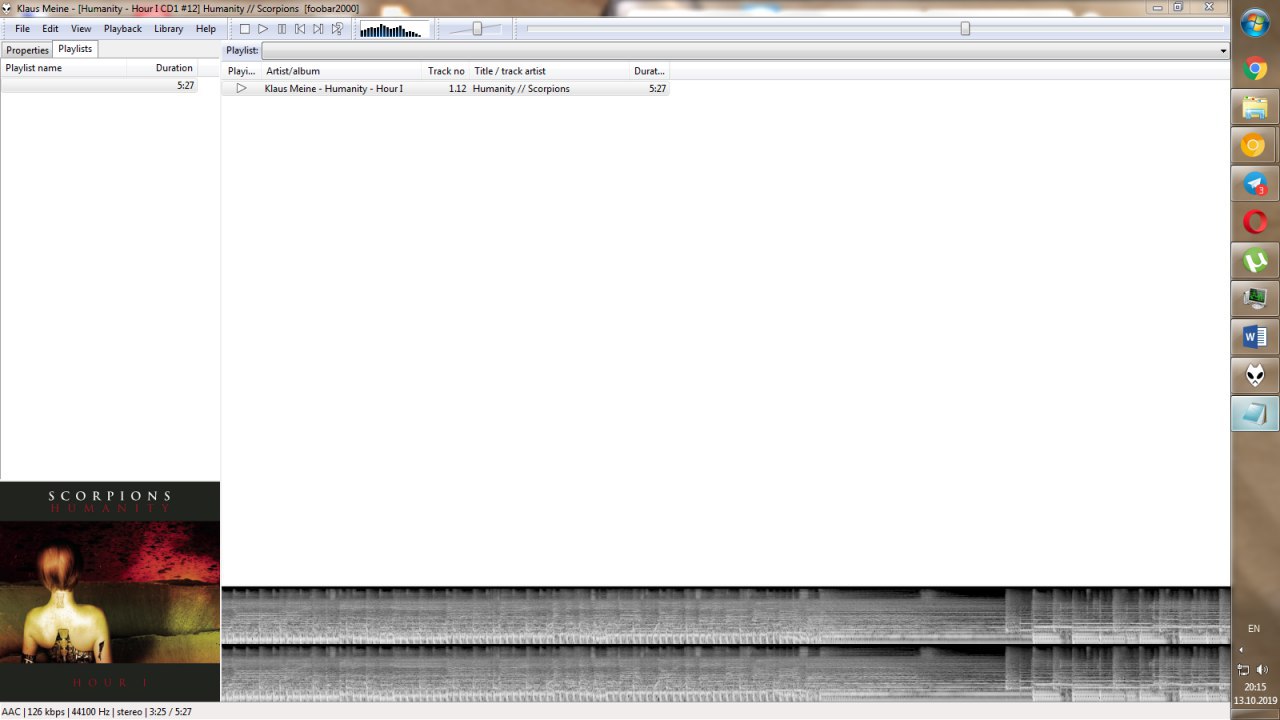The image size is (1280, 720).
Task: Go to the previous track
Action: (x=300, y=29)
